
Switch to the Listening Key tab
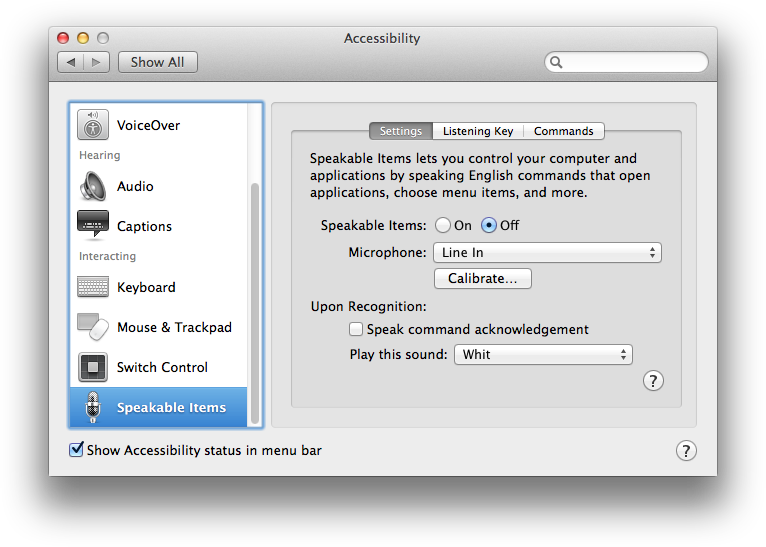[x=478, y=131]
